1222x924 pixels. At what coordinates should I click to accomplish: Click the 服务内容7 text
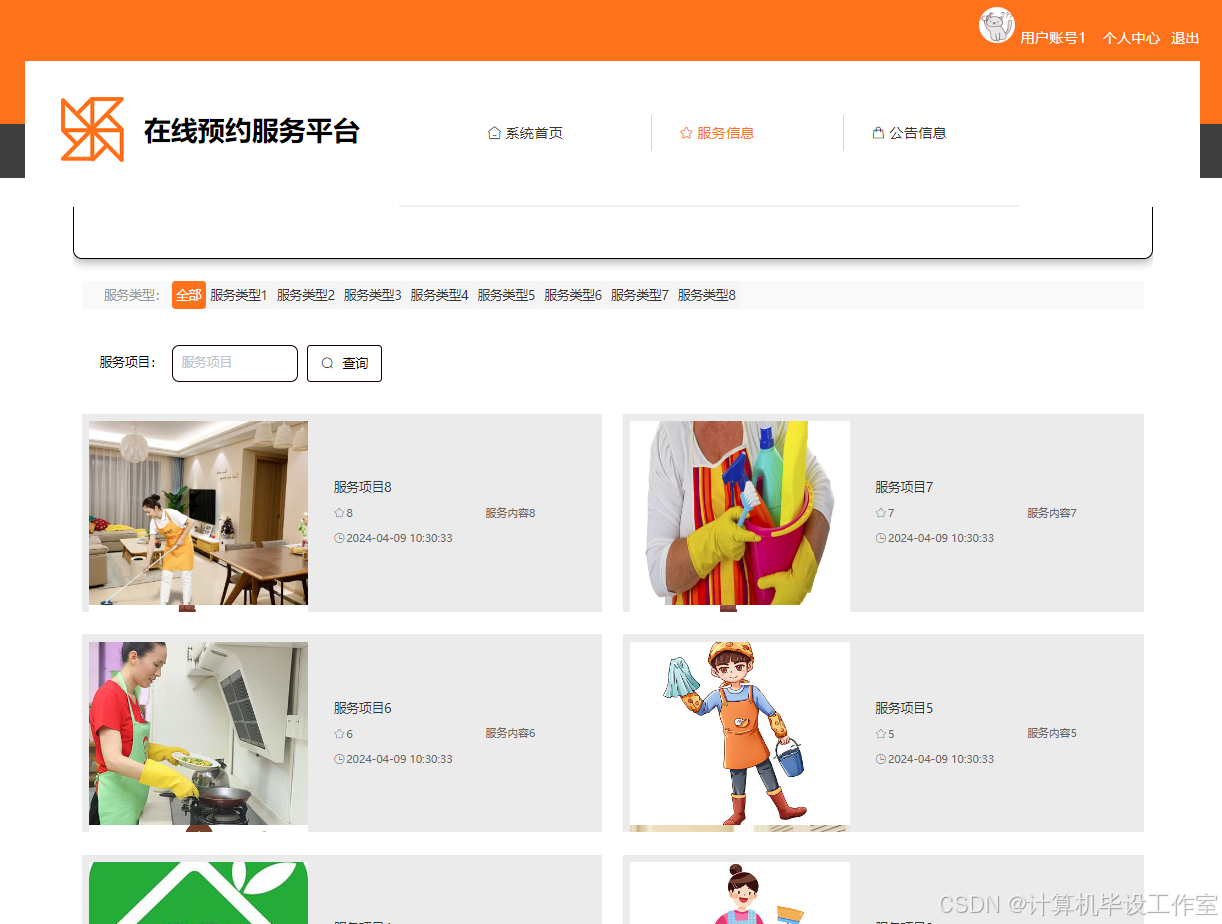coord(1052,513)
